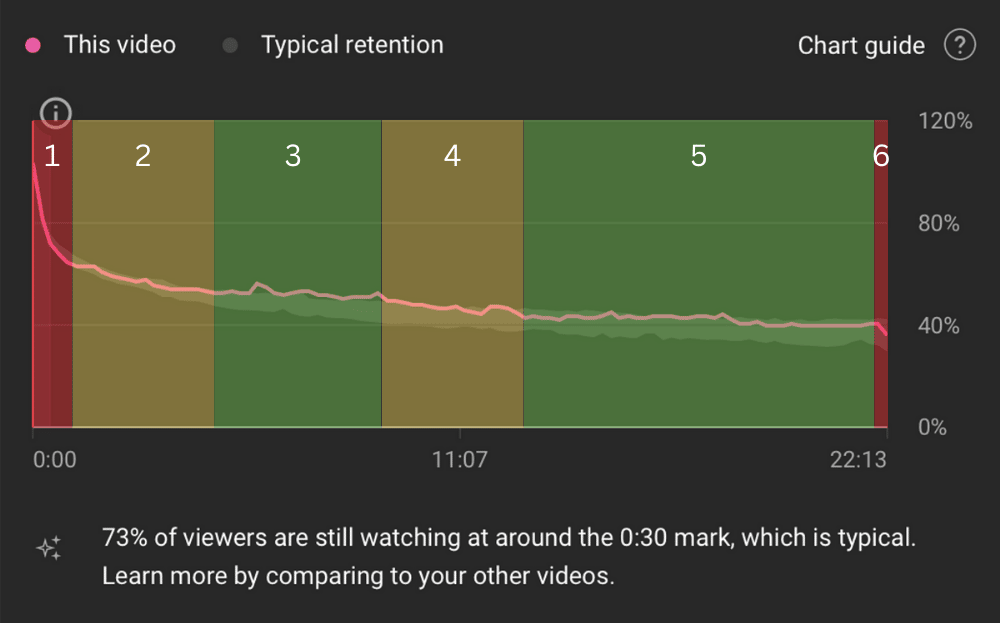The width and height of the screenshot is (1000, 623).
Task: Toggle the gray Typical retention legend dot
Action: [230, 45]
